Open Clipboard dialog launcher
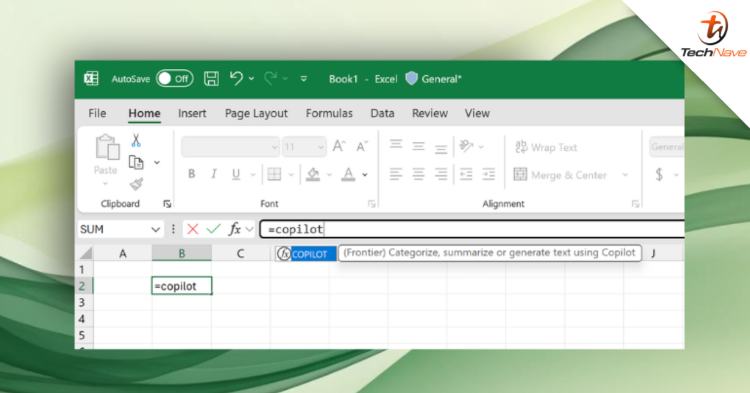750x393 pixels. tap(167, 204)
